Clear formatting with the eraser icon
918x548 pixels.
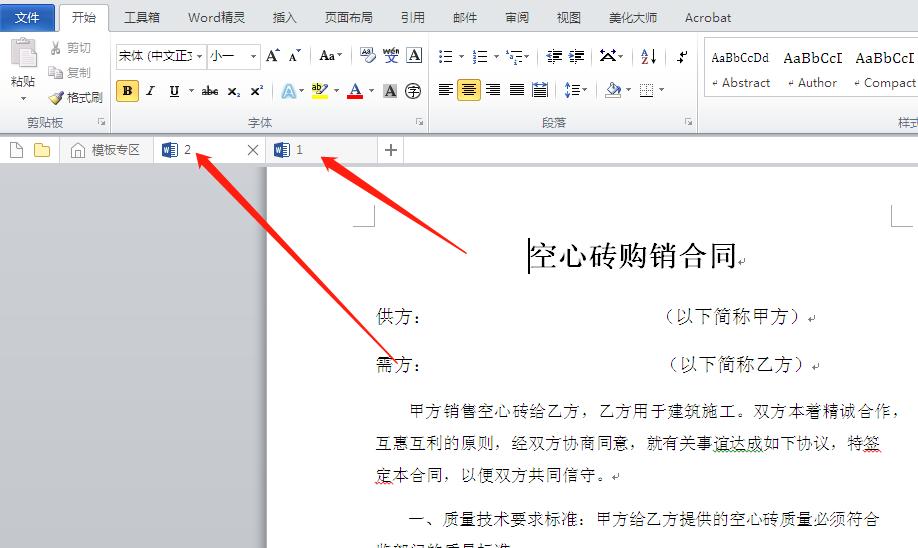pyautogui.click(x=368, y=56)
